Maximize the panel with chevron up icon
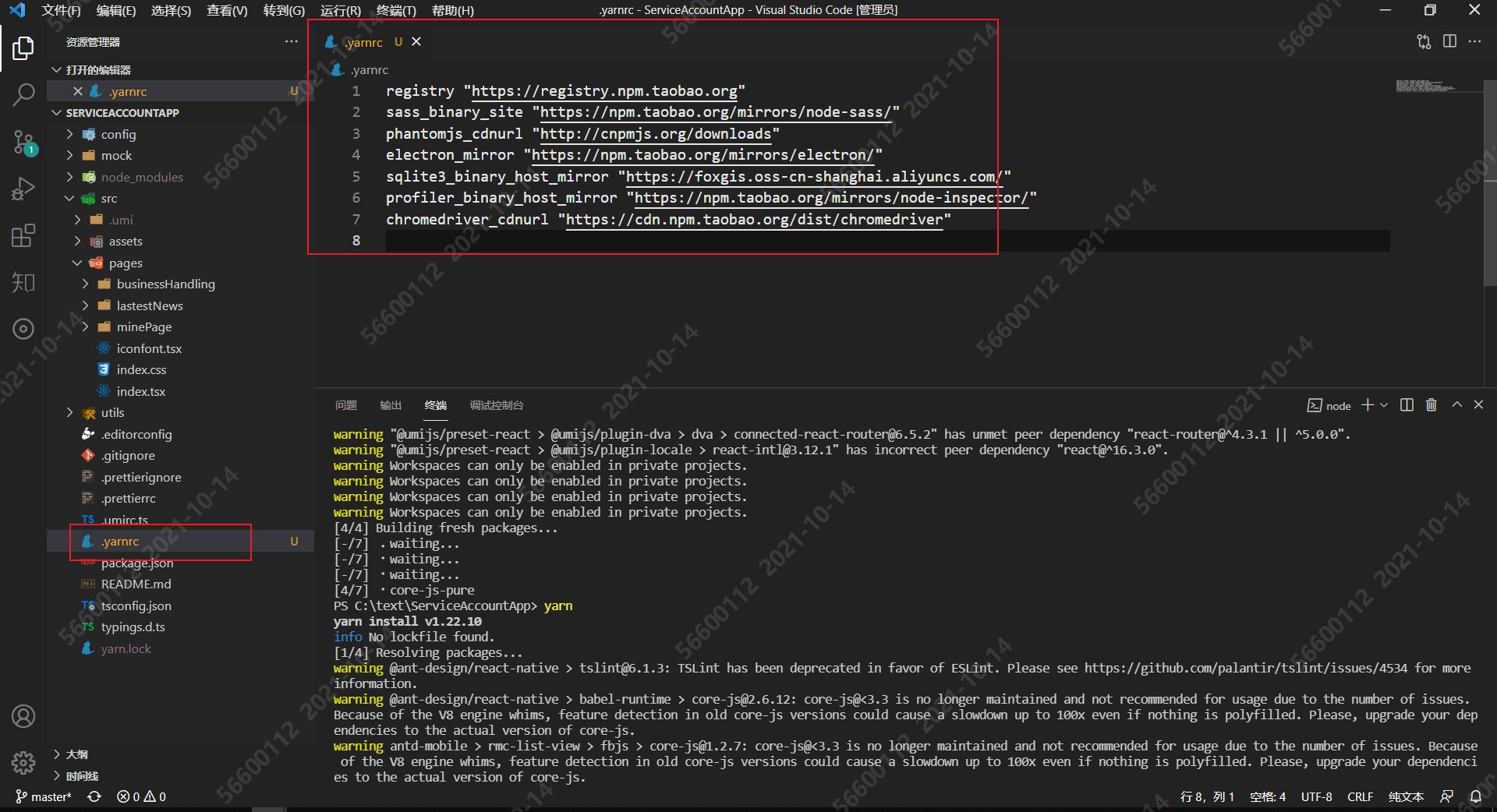 [x=1456, y=405]
